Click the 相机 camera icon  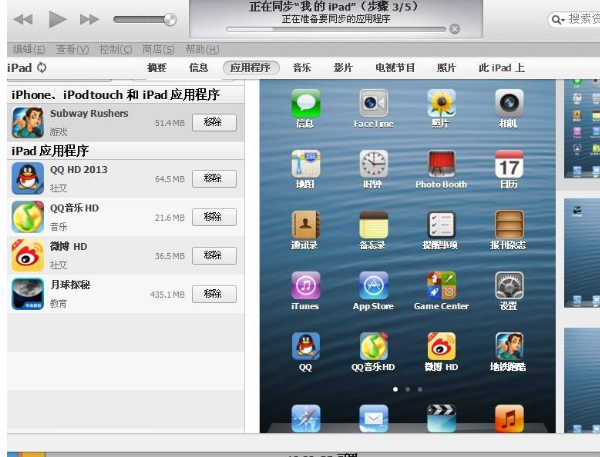click(509, 103)
